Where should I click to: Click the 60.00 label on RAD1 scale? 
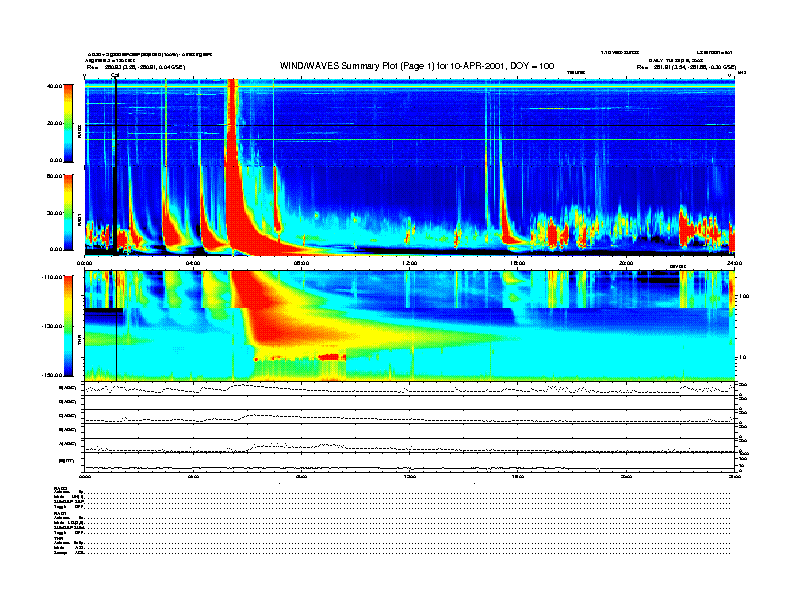pos(55,176)
